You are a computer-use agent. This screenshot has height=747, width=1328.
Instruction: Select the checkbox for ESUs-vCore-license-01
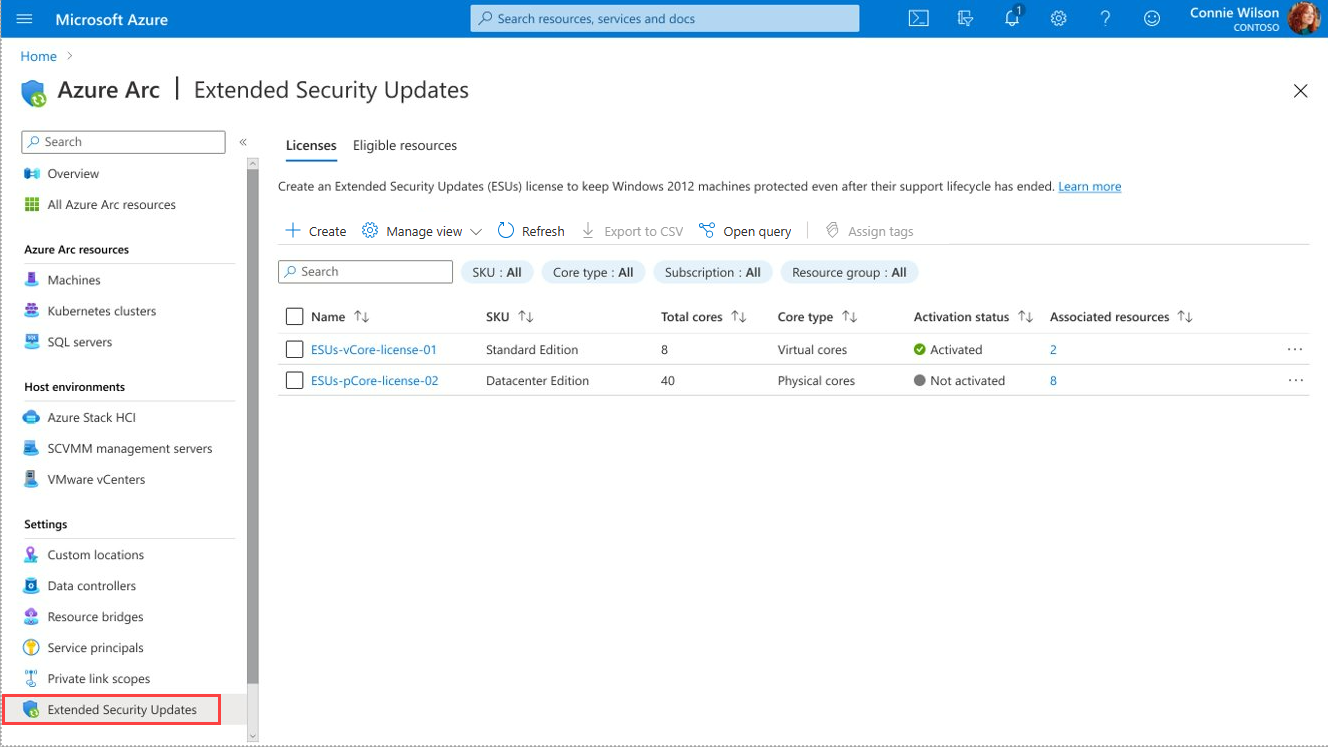(294, 349)
